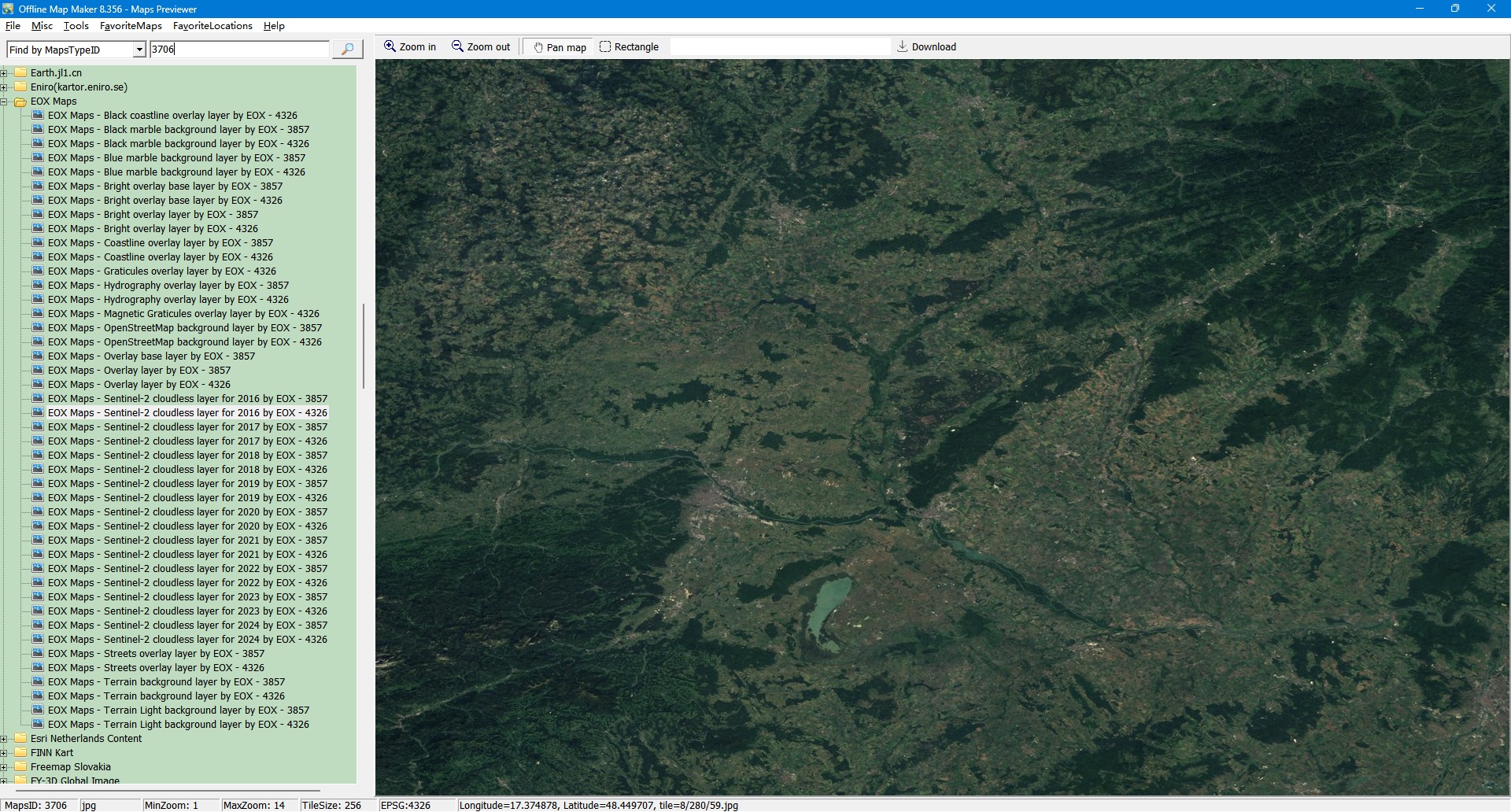This screenshot has width=1511, height=812.
Task: Expand the Esri Netherlands Content node
Action: (4, 739)
